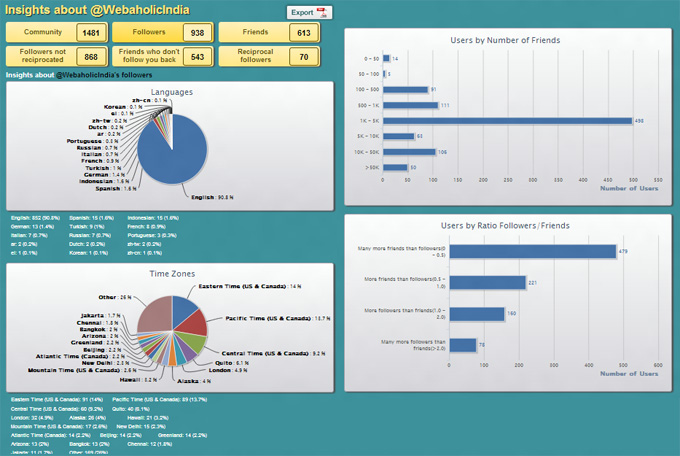680x456 pixels.
Task: Select Followers not reciprocated tile
Action: click(57, 56)
